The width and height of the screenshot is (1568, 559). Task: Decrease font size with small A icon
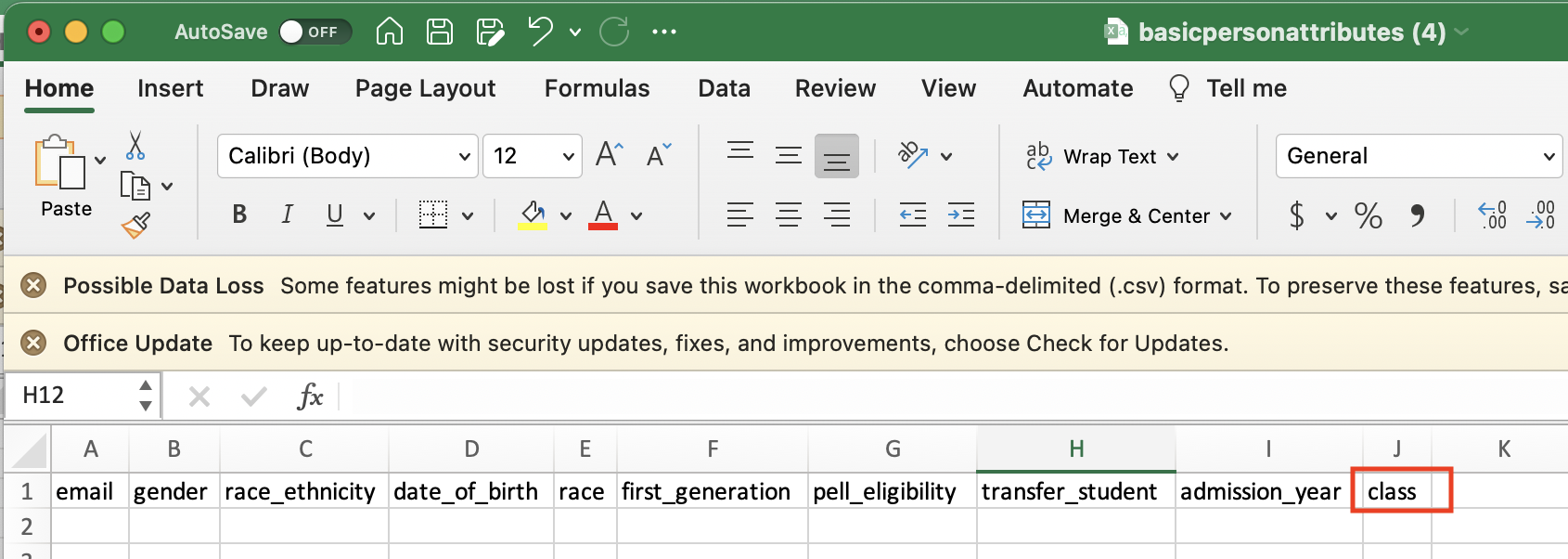[x=659, y=154]
